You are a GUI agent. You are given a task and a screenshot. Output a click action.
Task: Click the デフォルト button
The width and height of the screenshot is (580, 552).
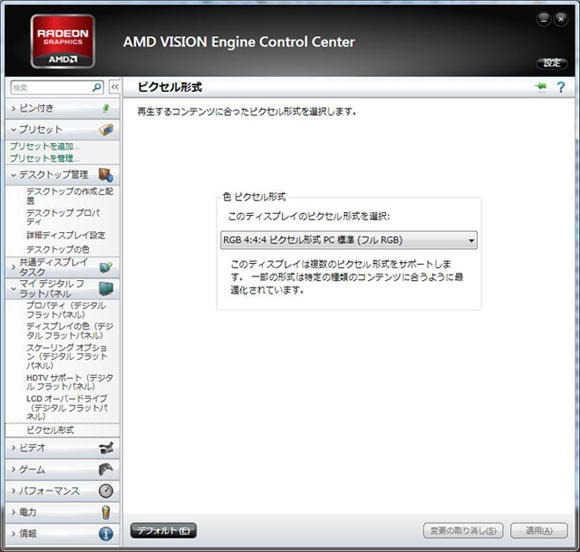(x=163, y=531)
